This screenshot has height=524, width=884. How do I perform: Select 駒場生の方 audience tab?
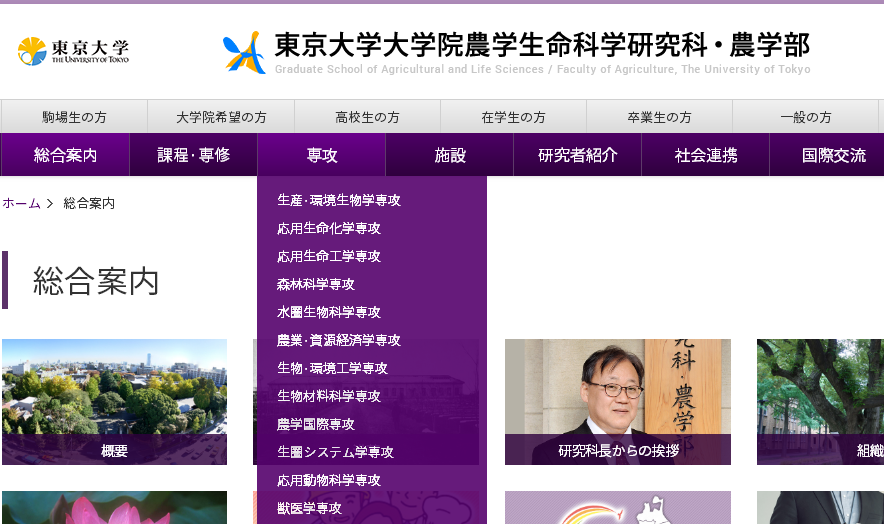pyautogui.click(x=74, y=117)
